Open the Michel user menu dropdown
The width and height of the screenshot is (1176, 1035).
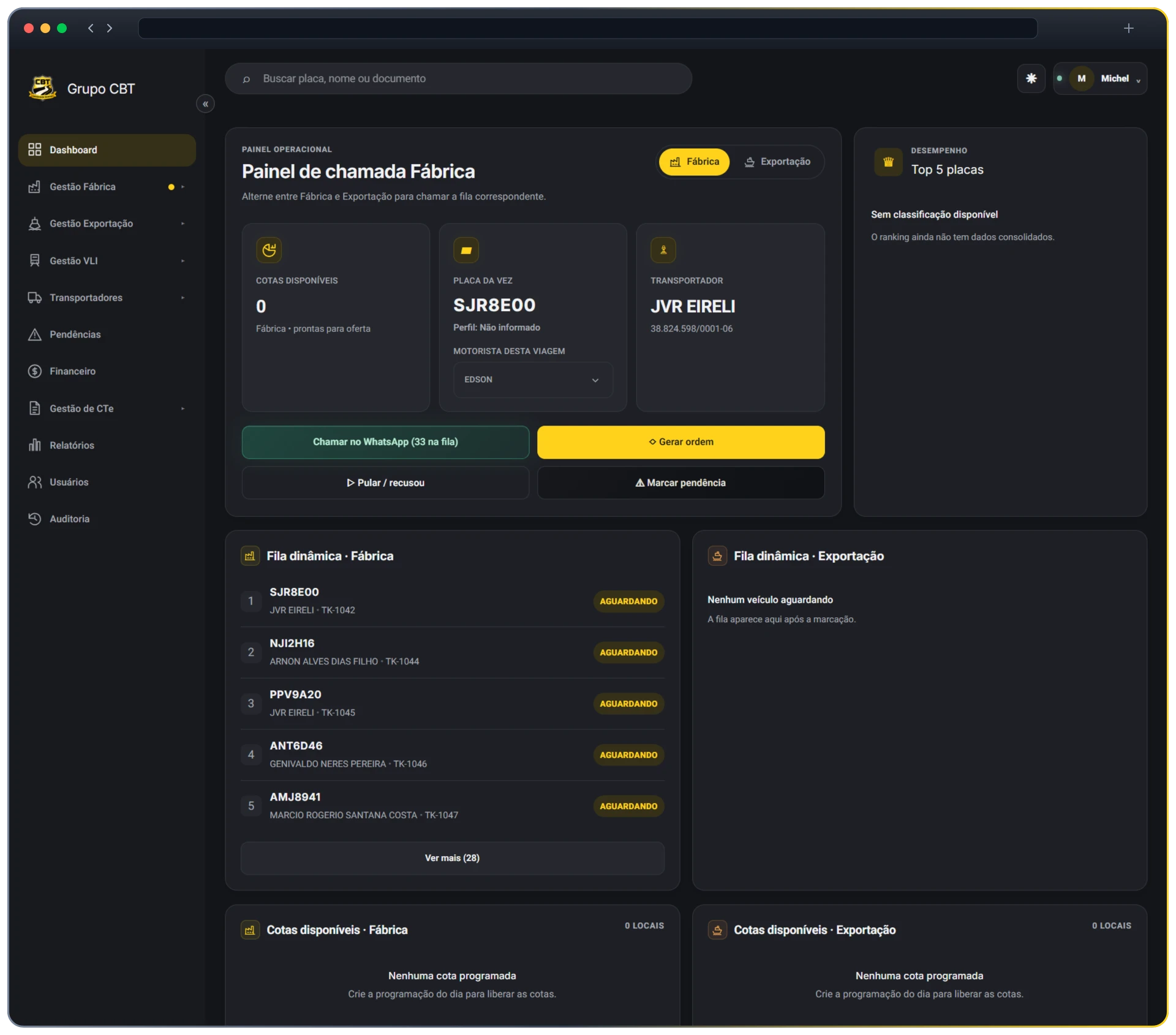pos(1099,78)
